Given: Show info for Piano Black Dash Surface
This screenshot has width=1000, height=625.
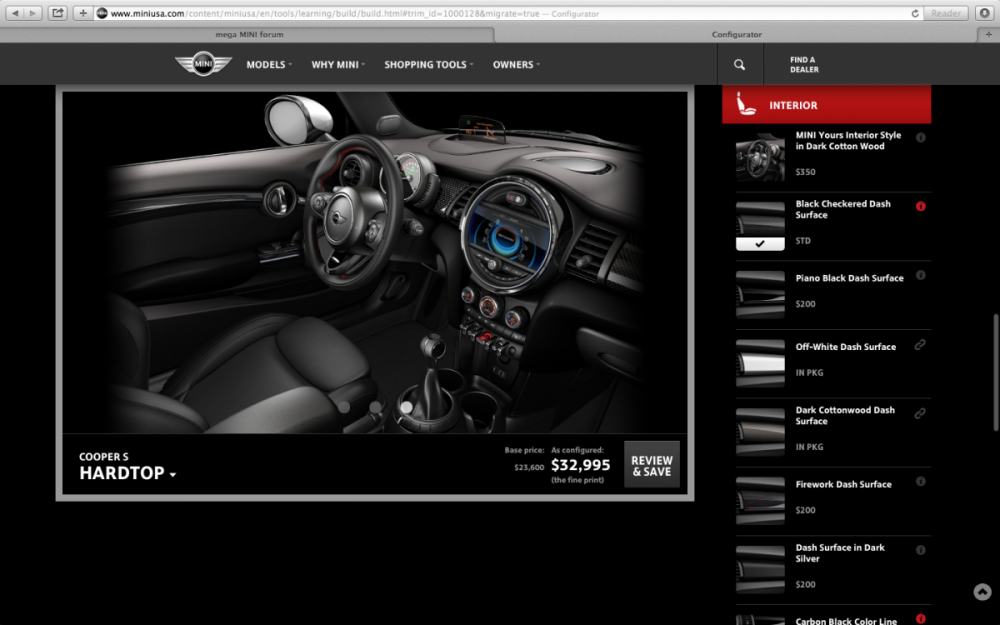Looking at the screenshot, I should 920,276.
